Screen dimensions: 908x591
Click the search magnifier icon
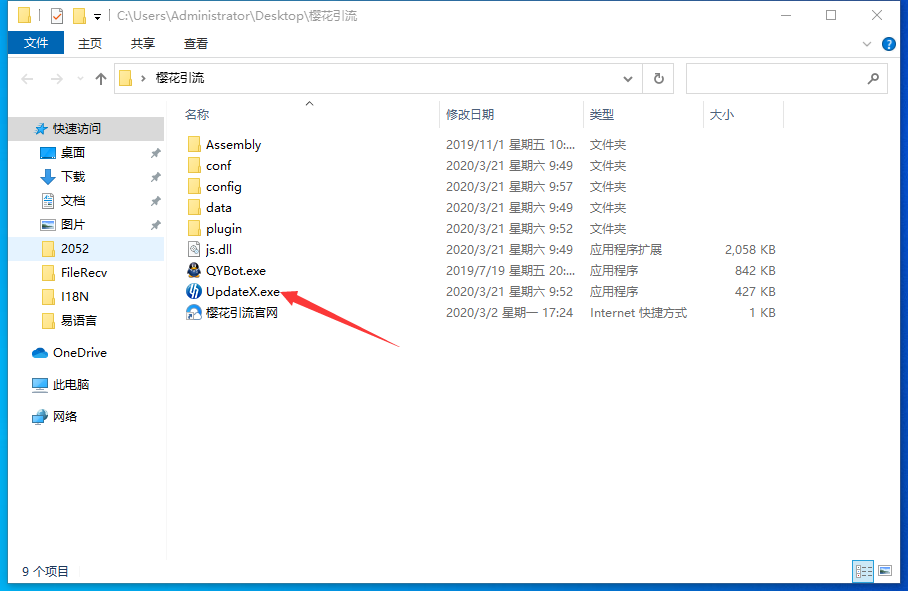[873, 78]
